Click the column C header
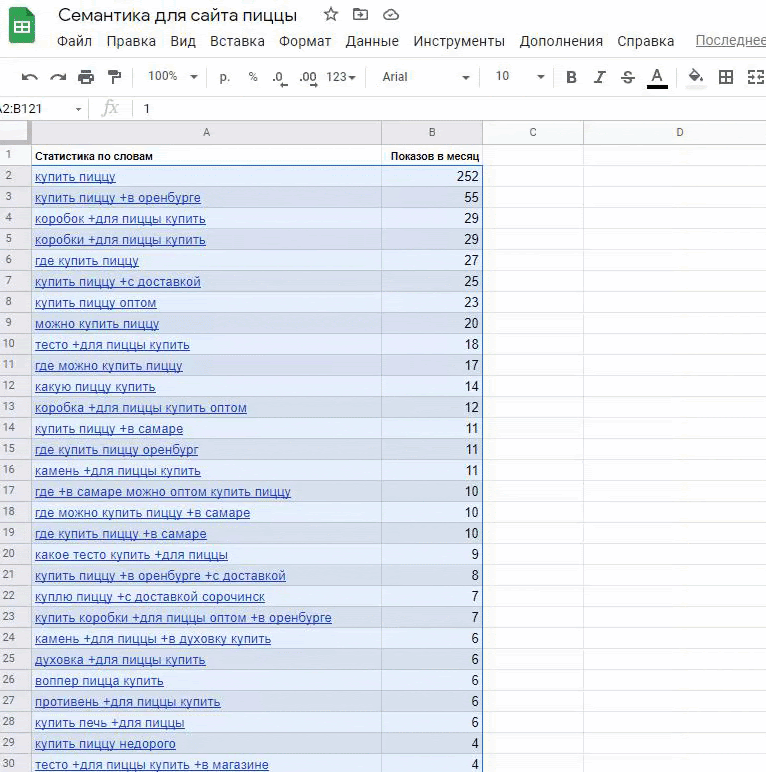 click(x=532, y=132)
